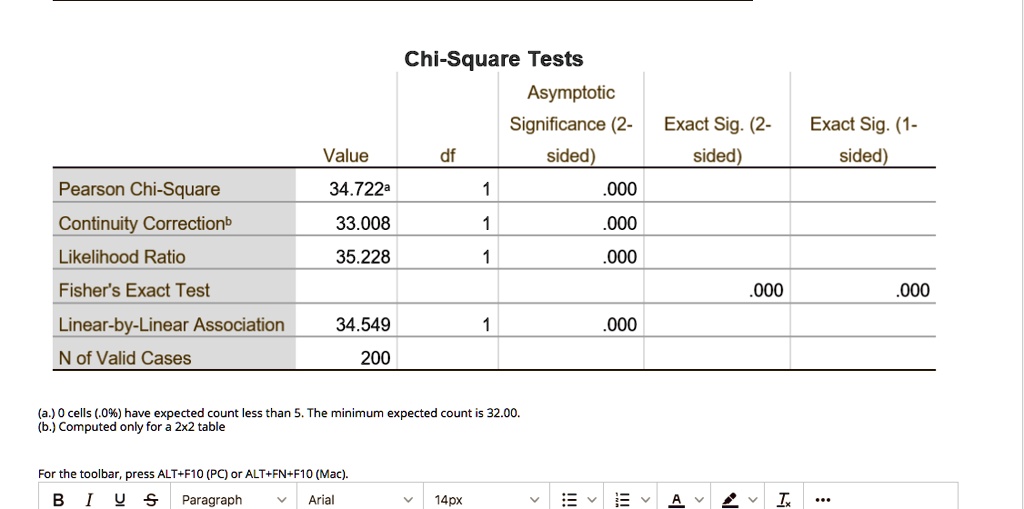Select the value 35.228 in the table
Screen dimensions: 1024x509
tap(362, 257)
